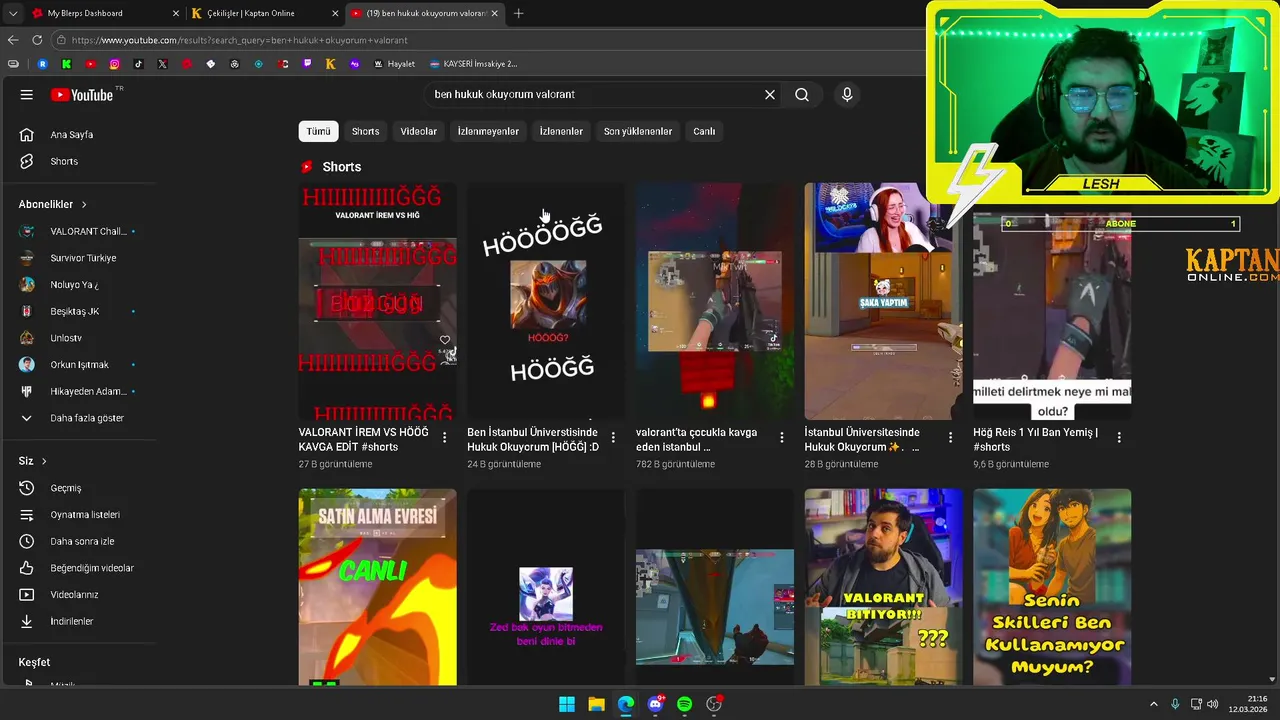Viewport: 1280px width, 720px height.
Task: Start voice search with the microphone
Action: coord(847,94)
